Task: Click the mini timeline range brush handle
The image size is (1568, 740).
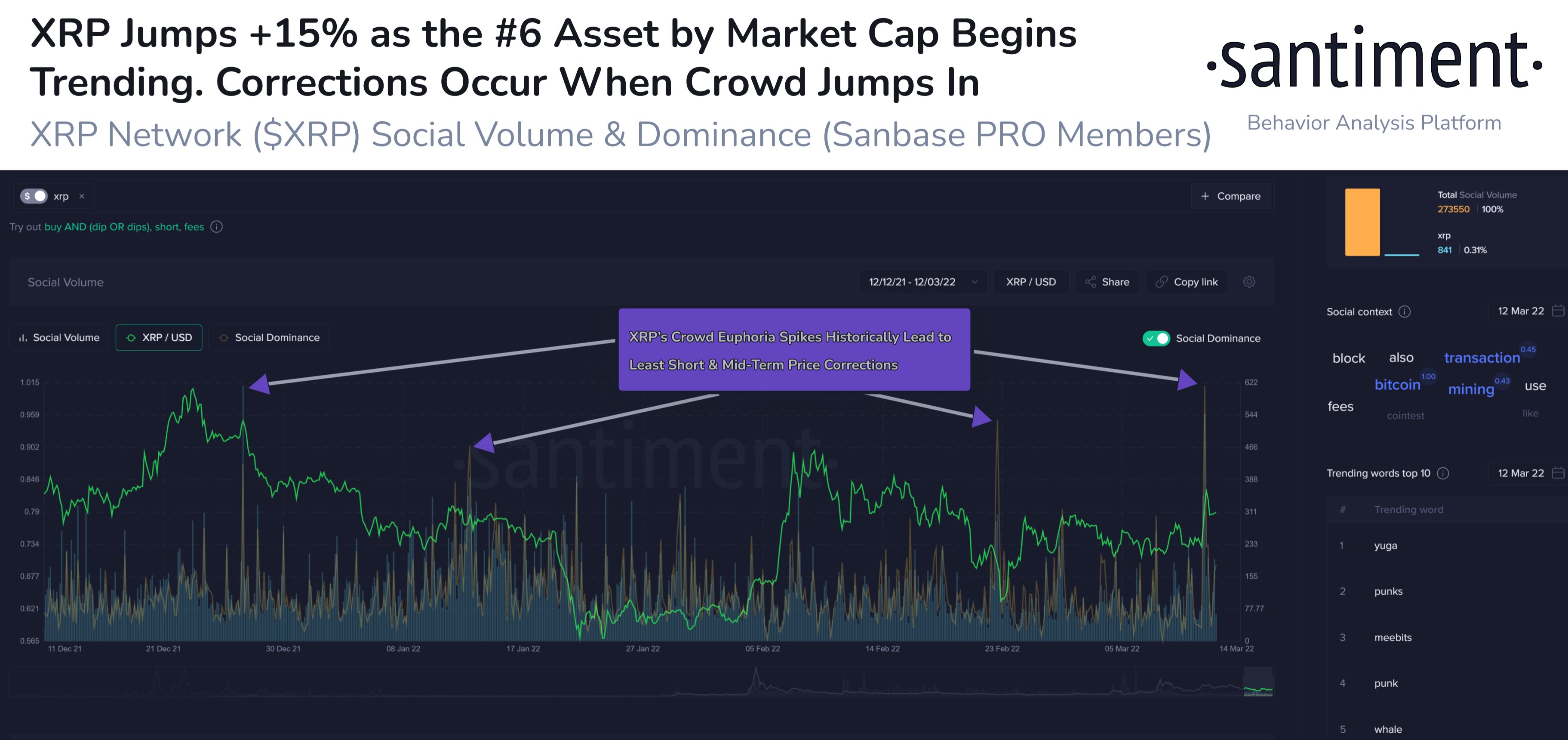Action: click(x=1257, y=681)
